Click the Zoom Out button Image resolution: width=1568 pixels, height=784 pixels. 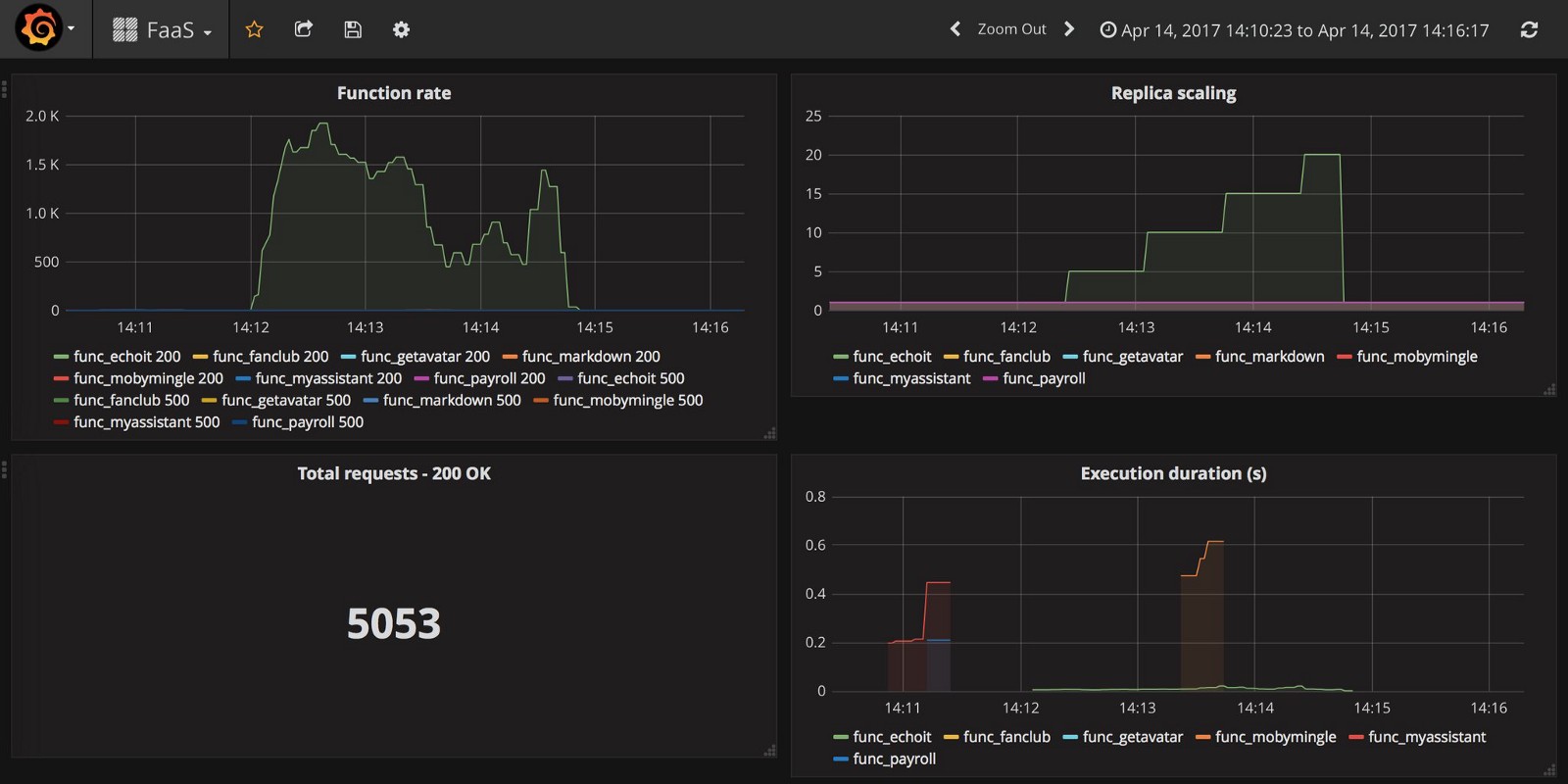coord(1011,29)
